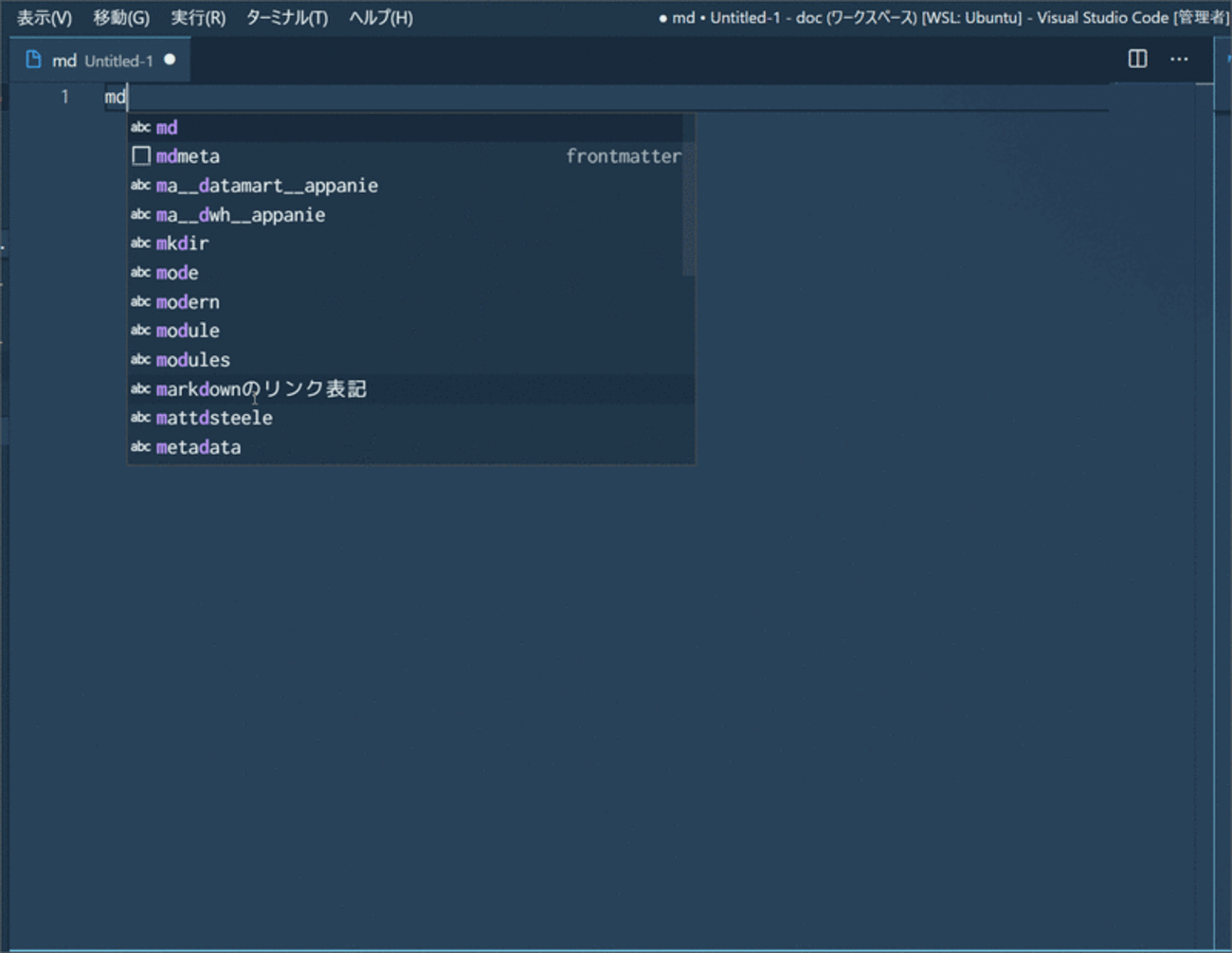Image resolution: width=1232 pixels, height=953 pixels.
Task: Click the split editor right icon
Action: click(1137, 59)
